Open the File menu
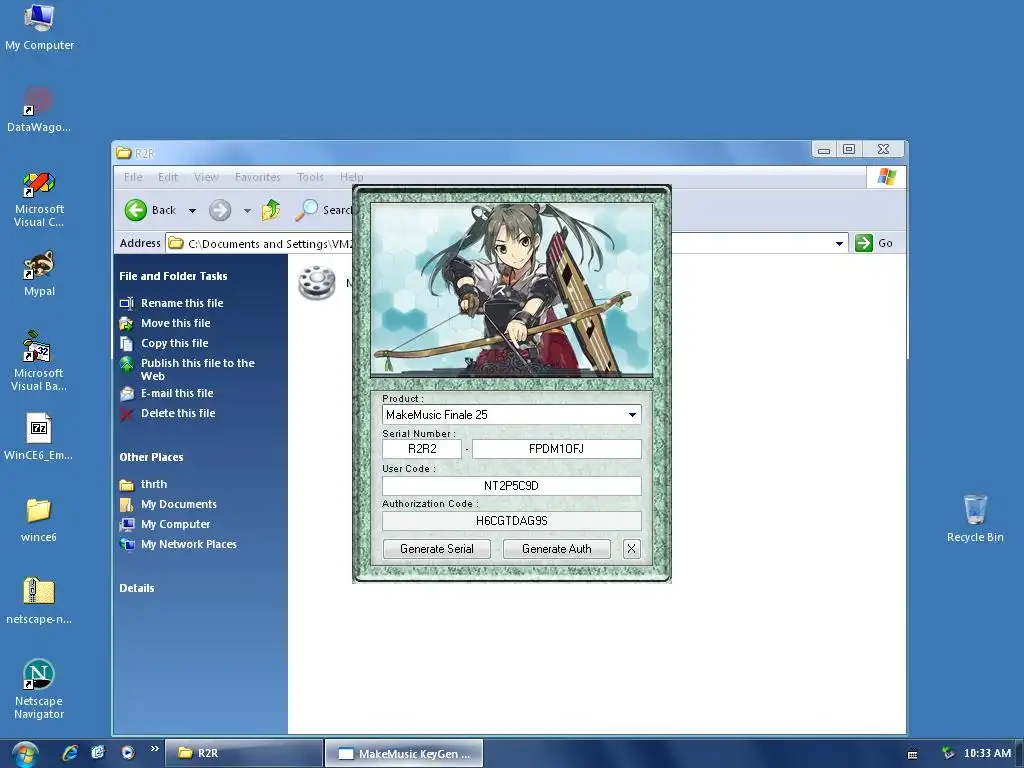This screenshot has width=1024, height=768. 133,177
